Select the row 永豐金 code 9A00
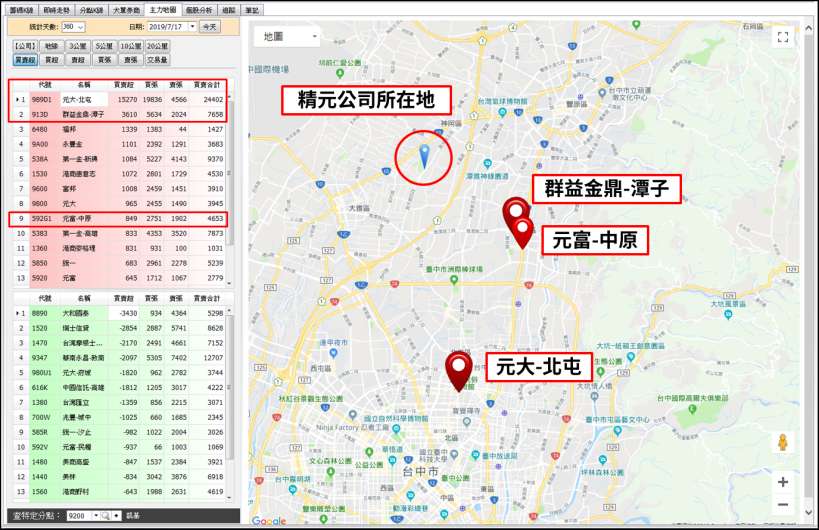819x530 pixels. tap(120, 144)
